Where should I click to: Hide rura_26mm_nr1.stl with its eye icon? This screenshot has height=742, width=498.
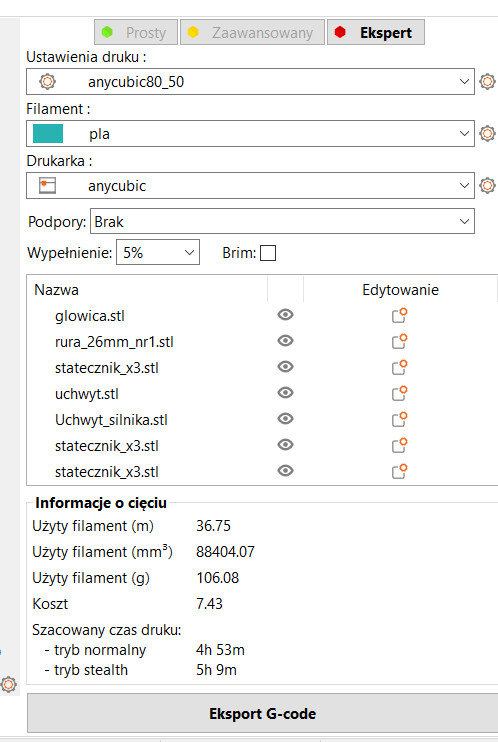click(x=285, y=341)
